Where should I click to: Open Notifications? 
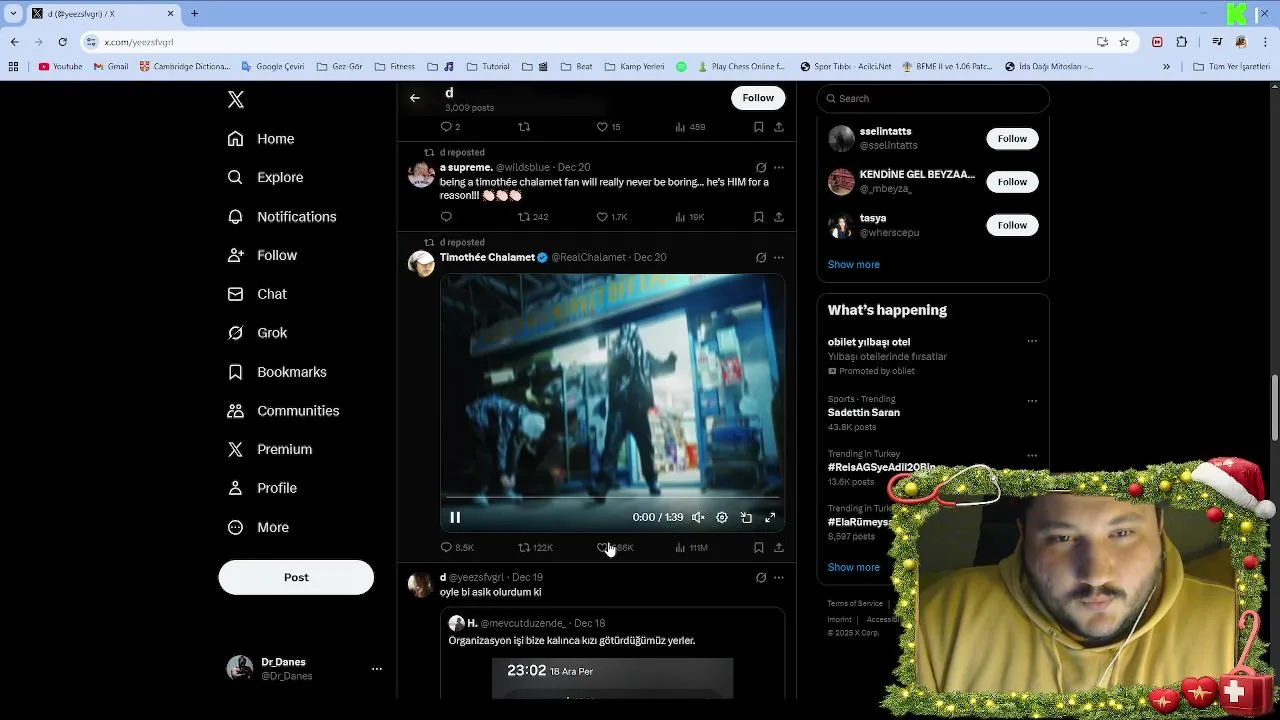point(282,216)
